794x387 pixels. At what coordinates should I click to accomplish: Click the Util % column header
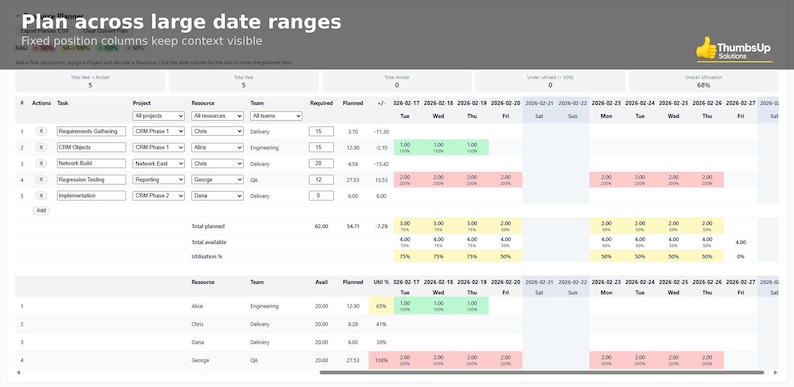tap(381, 282)
